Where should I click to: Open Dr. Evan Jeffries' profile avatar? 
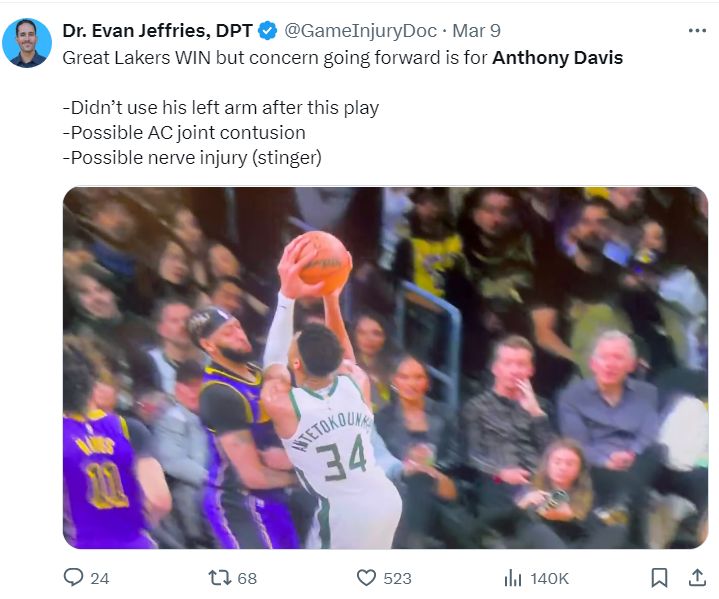coord(27,43)
